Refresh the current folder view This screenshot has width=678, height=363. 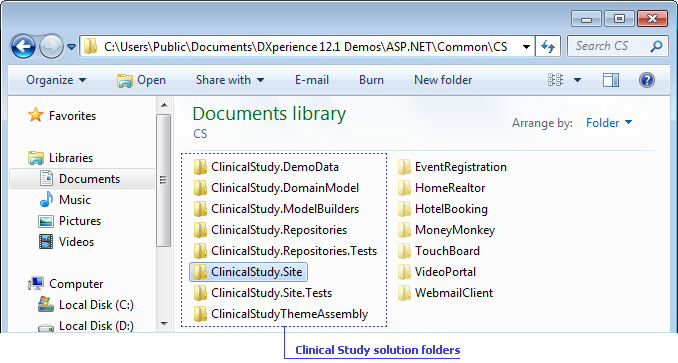(548, 46)
